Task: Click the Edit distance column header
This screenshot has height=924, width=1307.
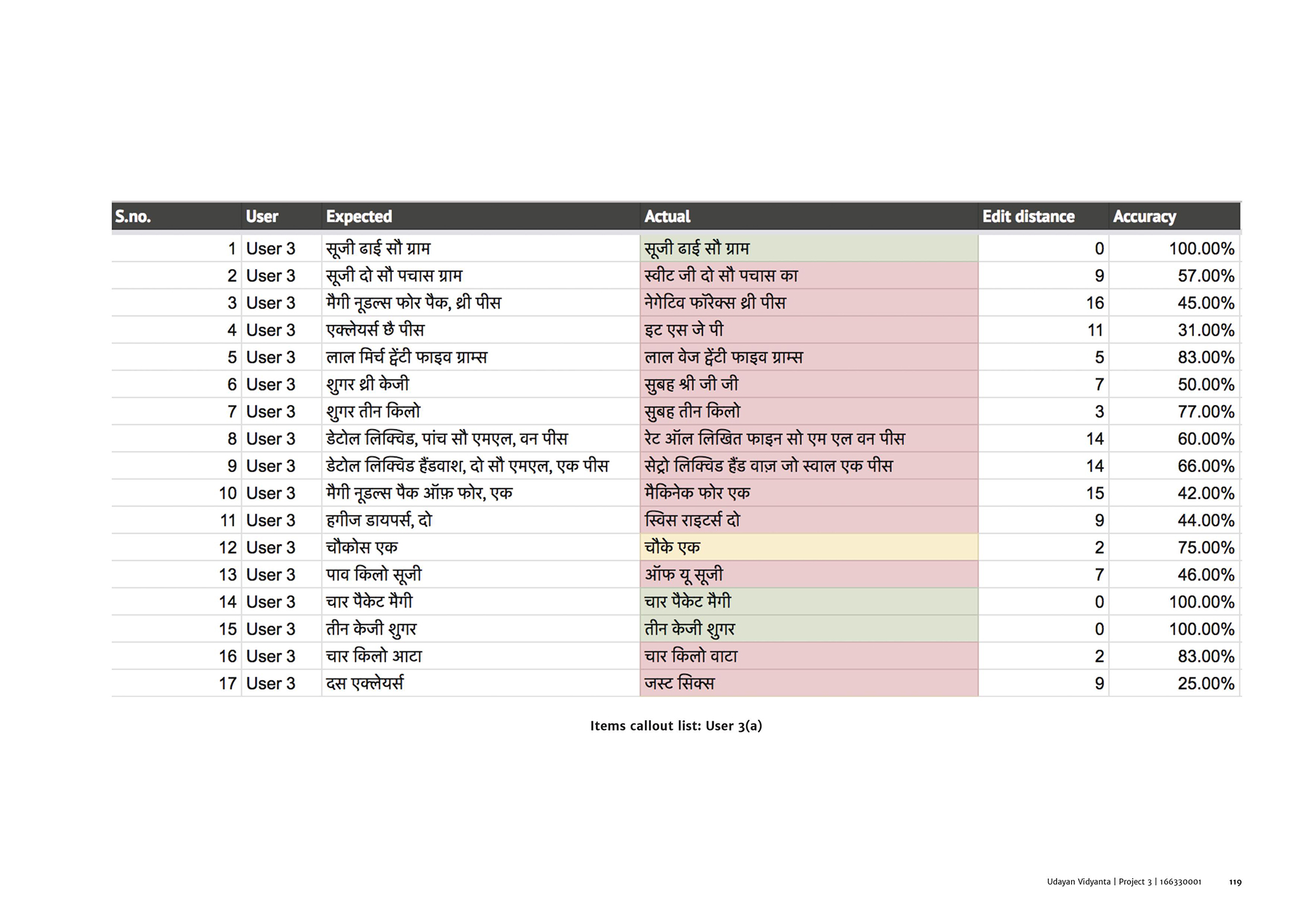Action: [x=1028, y=216]
